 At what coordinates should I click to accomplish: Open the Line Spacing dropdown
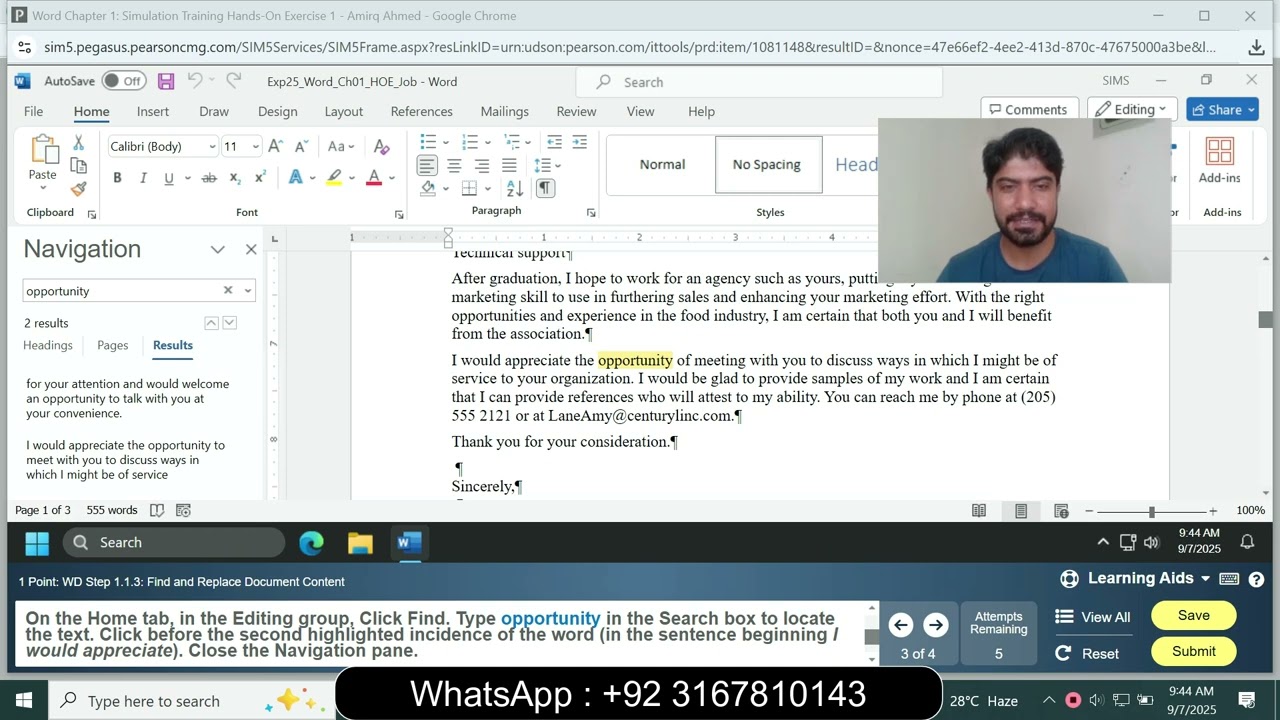coord(547,165)
